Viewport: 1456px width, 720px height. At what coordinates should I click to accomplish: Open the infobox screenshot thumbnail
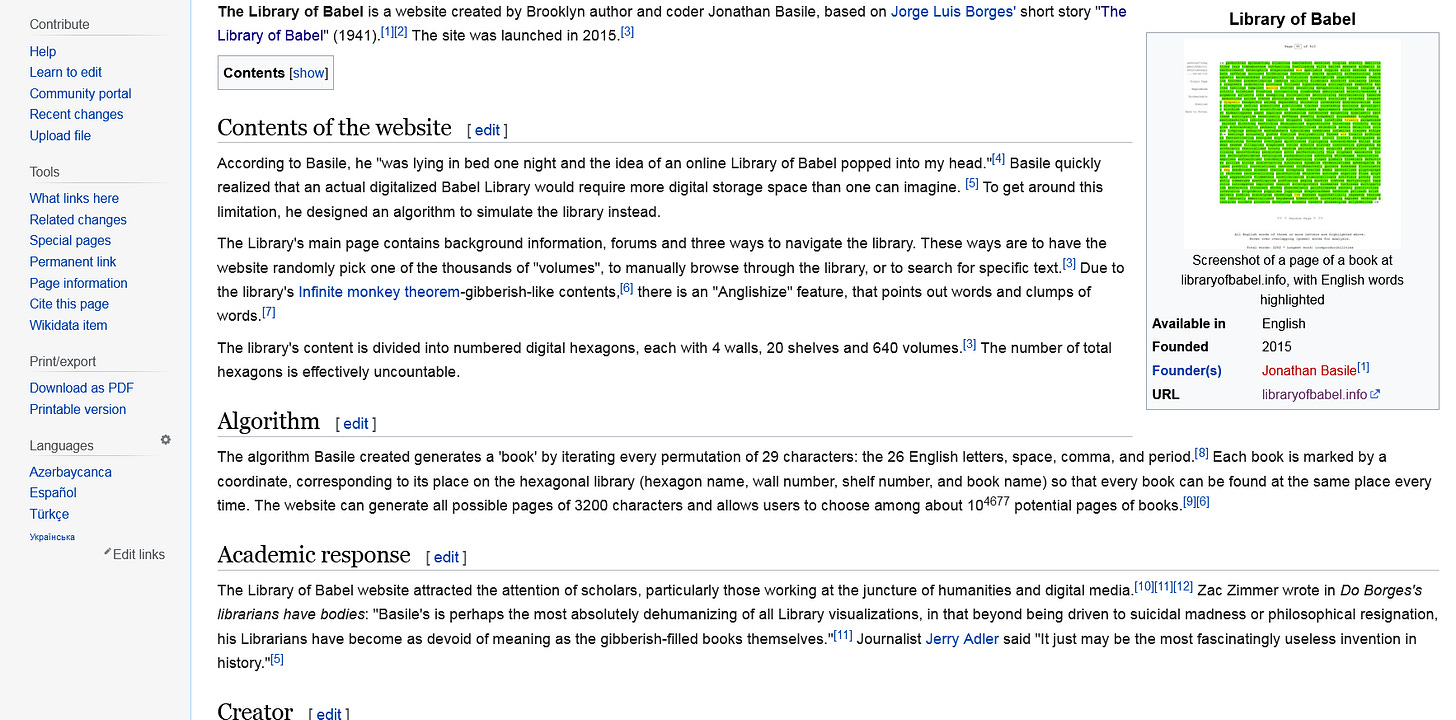tap(1292, 143)
